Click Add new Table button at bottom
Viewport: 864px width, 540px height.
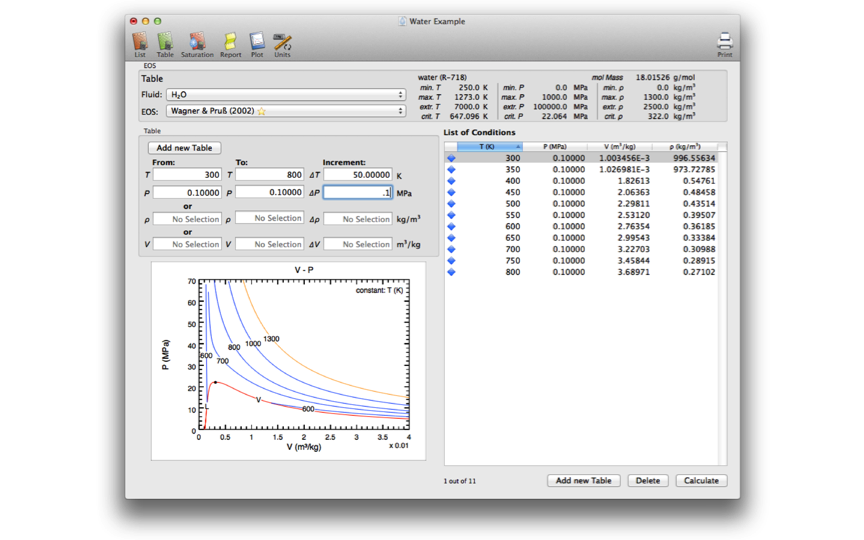[x=584, y=480]
